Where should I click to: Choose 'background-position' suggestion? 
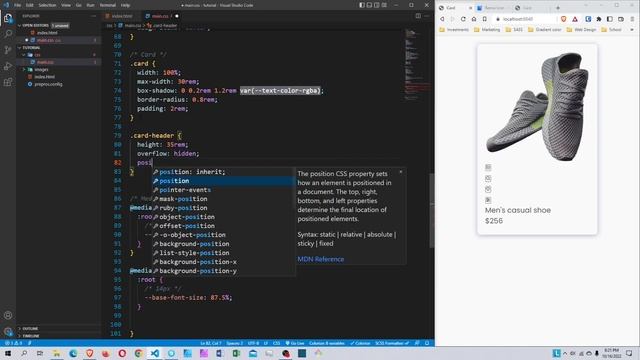[x=223, y=244]
